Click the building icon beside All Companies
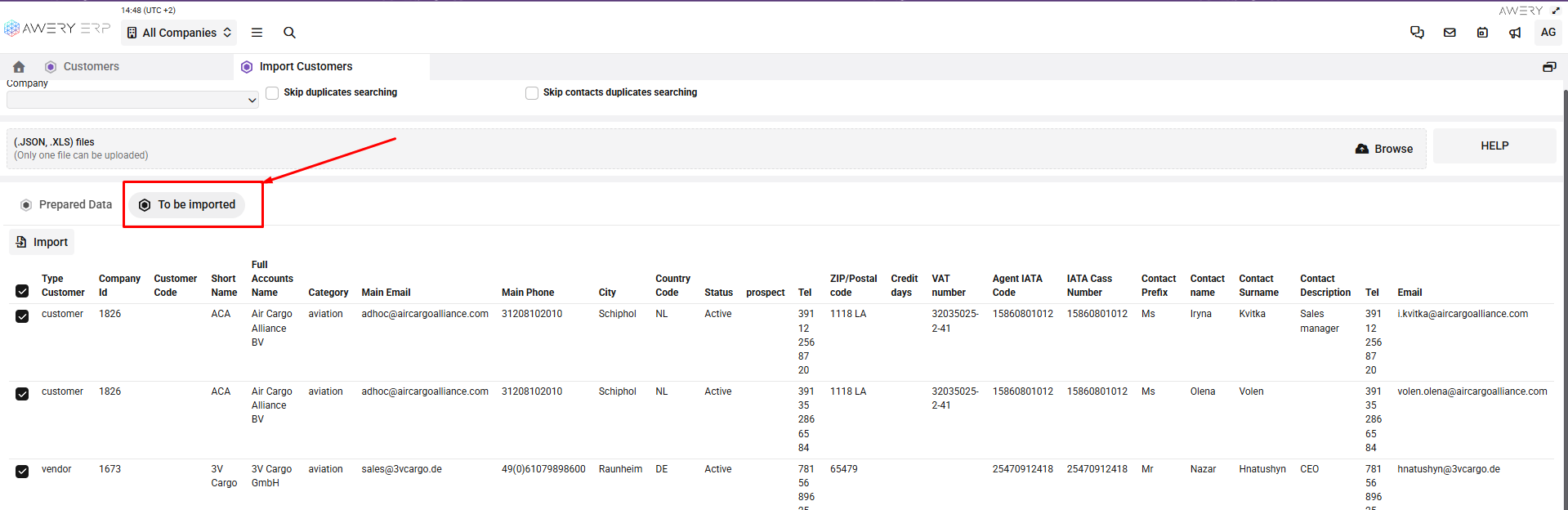 point(132,33)
